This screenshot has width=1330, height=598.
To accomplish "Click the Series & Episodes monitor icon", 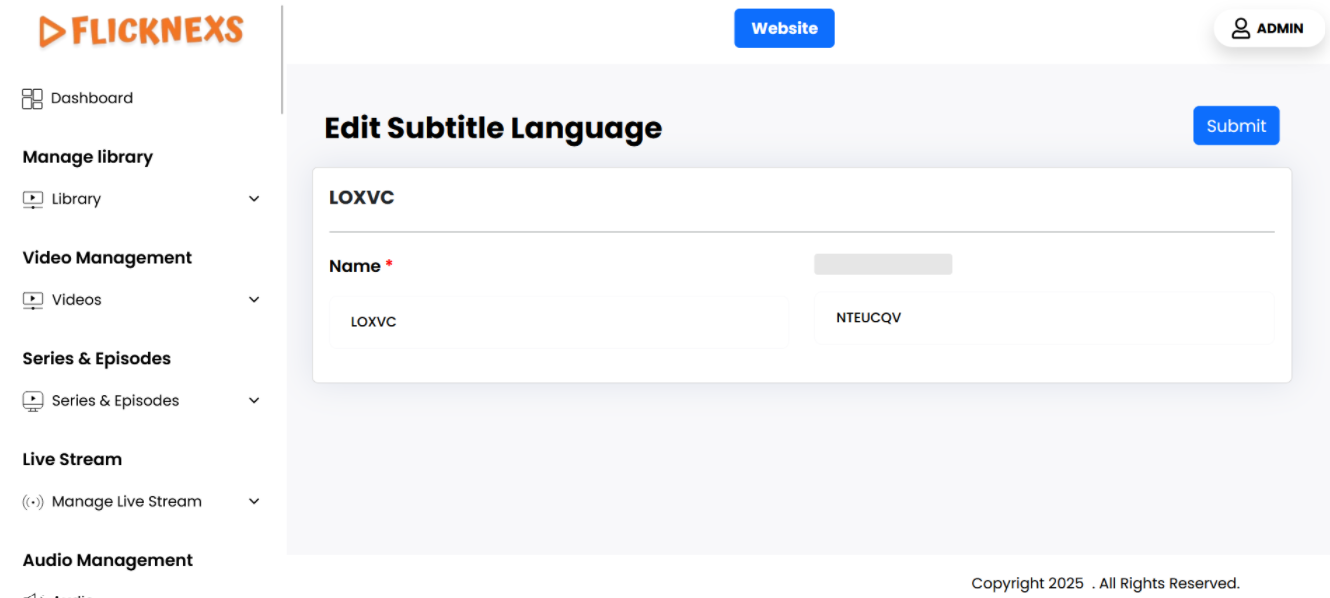I will [33, 401].
